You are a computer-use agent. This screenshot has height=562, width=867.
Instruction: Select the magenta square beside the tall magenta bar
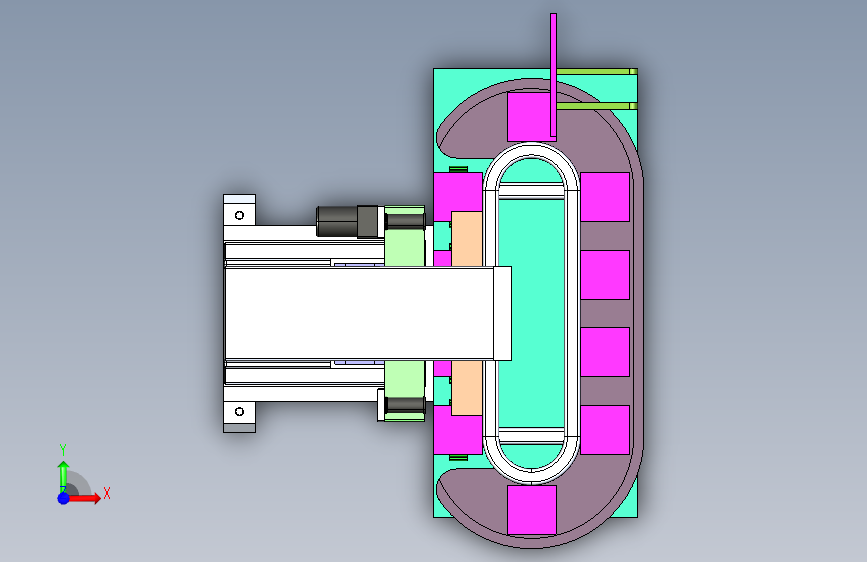(528, 117)
